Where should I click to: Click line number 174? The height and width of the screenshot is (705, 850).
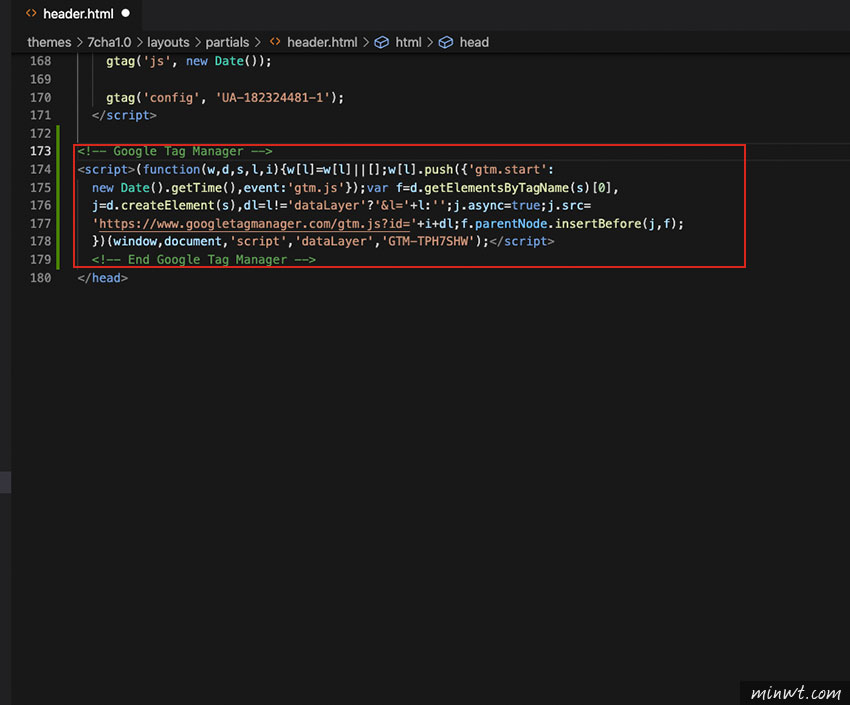click(x=41, y=170)
